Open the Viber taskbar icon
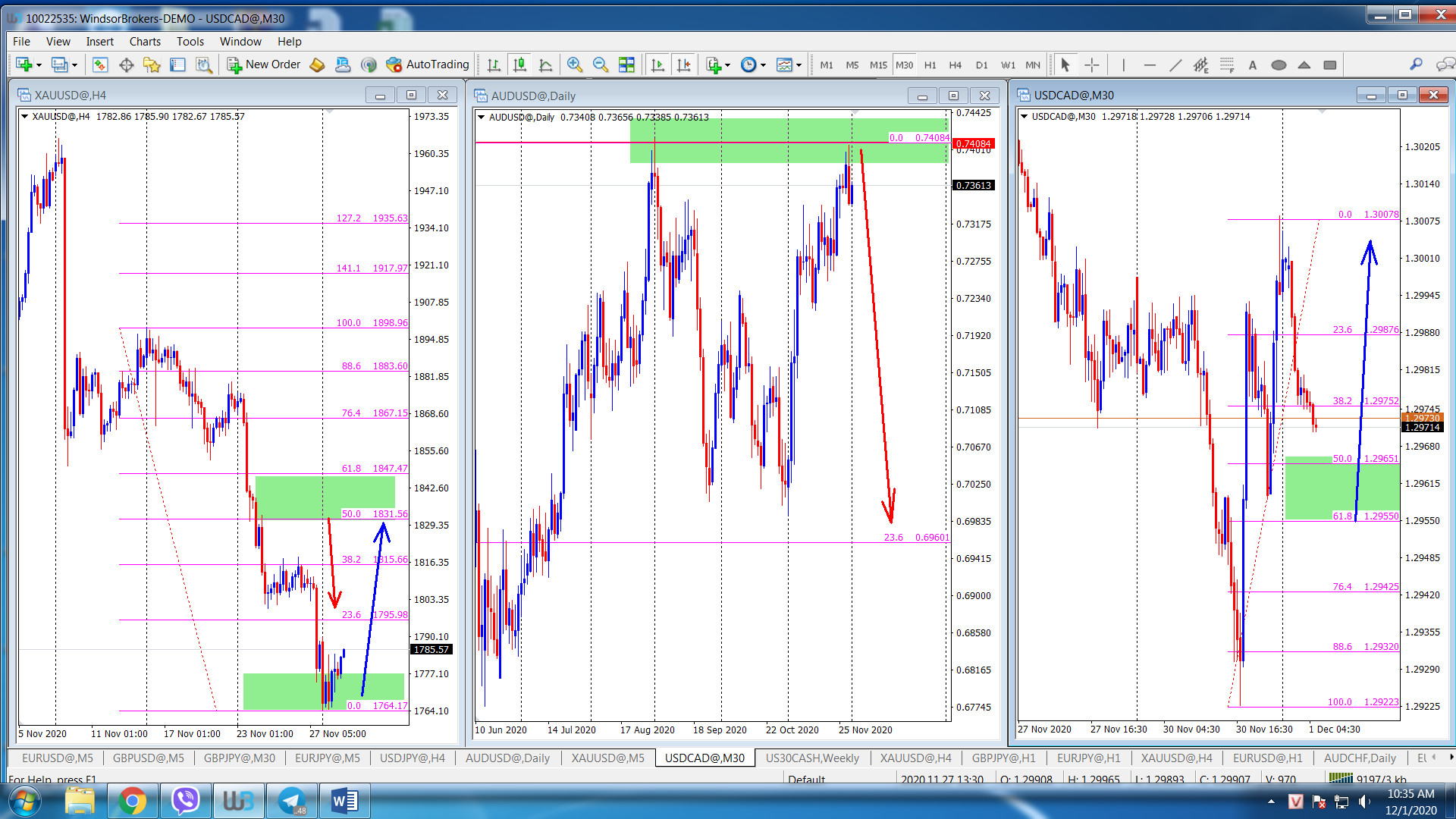The width and height of the screenshot is (1456, 819). [x=185, y=801]
